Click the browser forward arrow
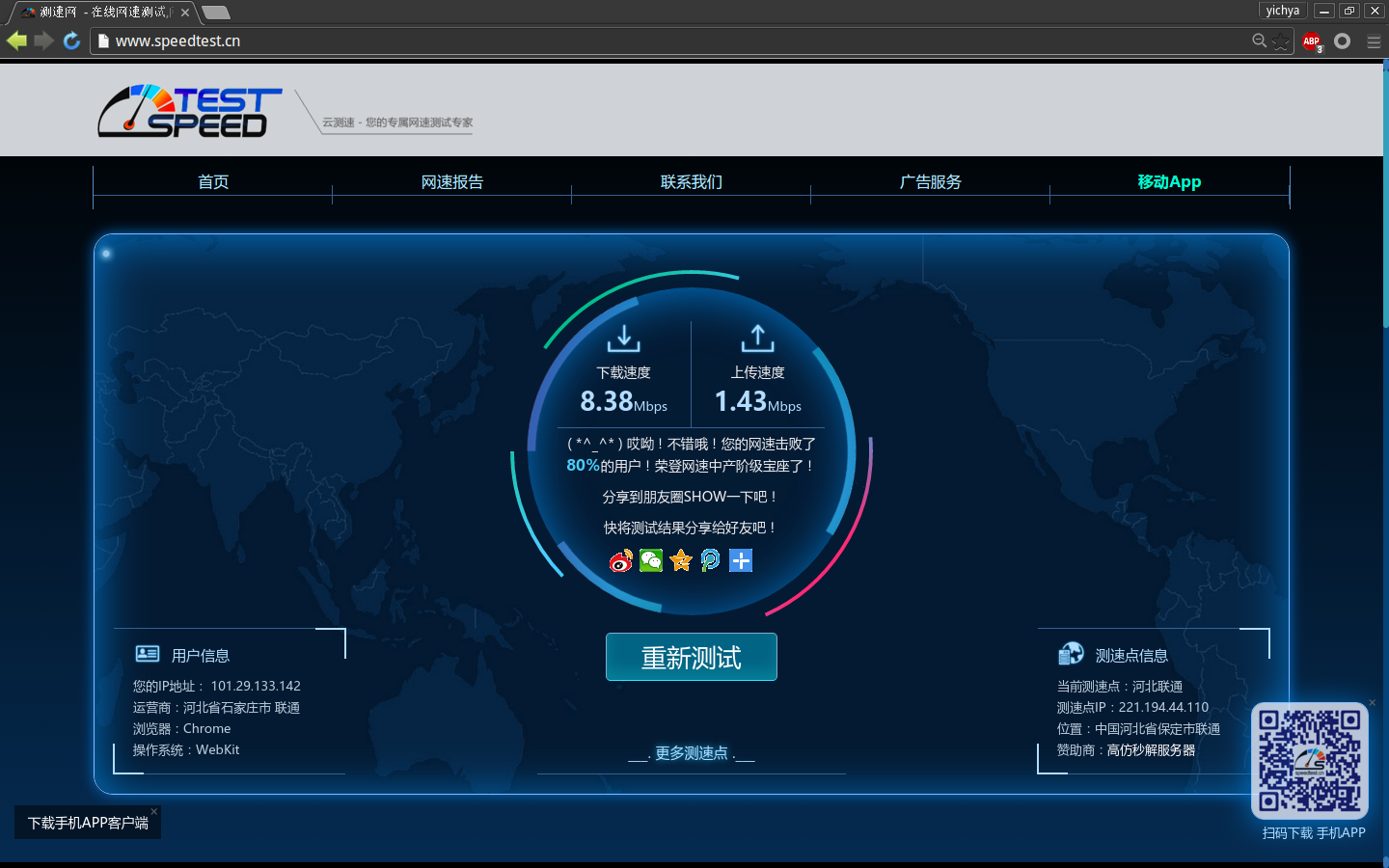 click(43, 41)
